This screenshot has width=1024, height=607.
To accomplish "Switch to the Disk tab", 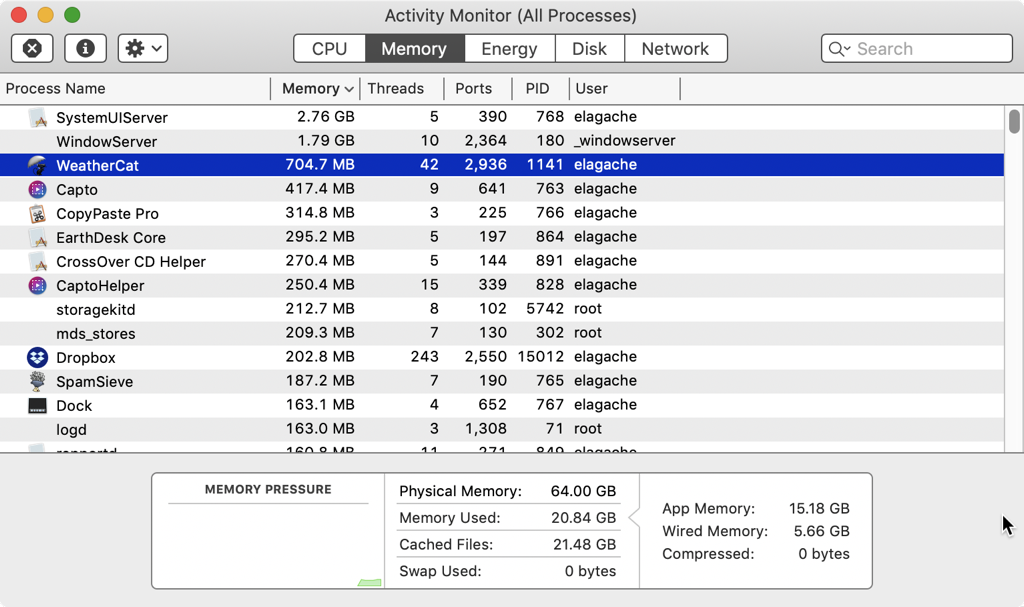I will coord(589,48).
